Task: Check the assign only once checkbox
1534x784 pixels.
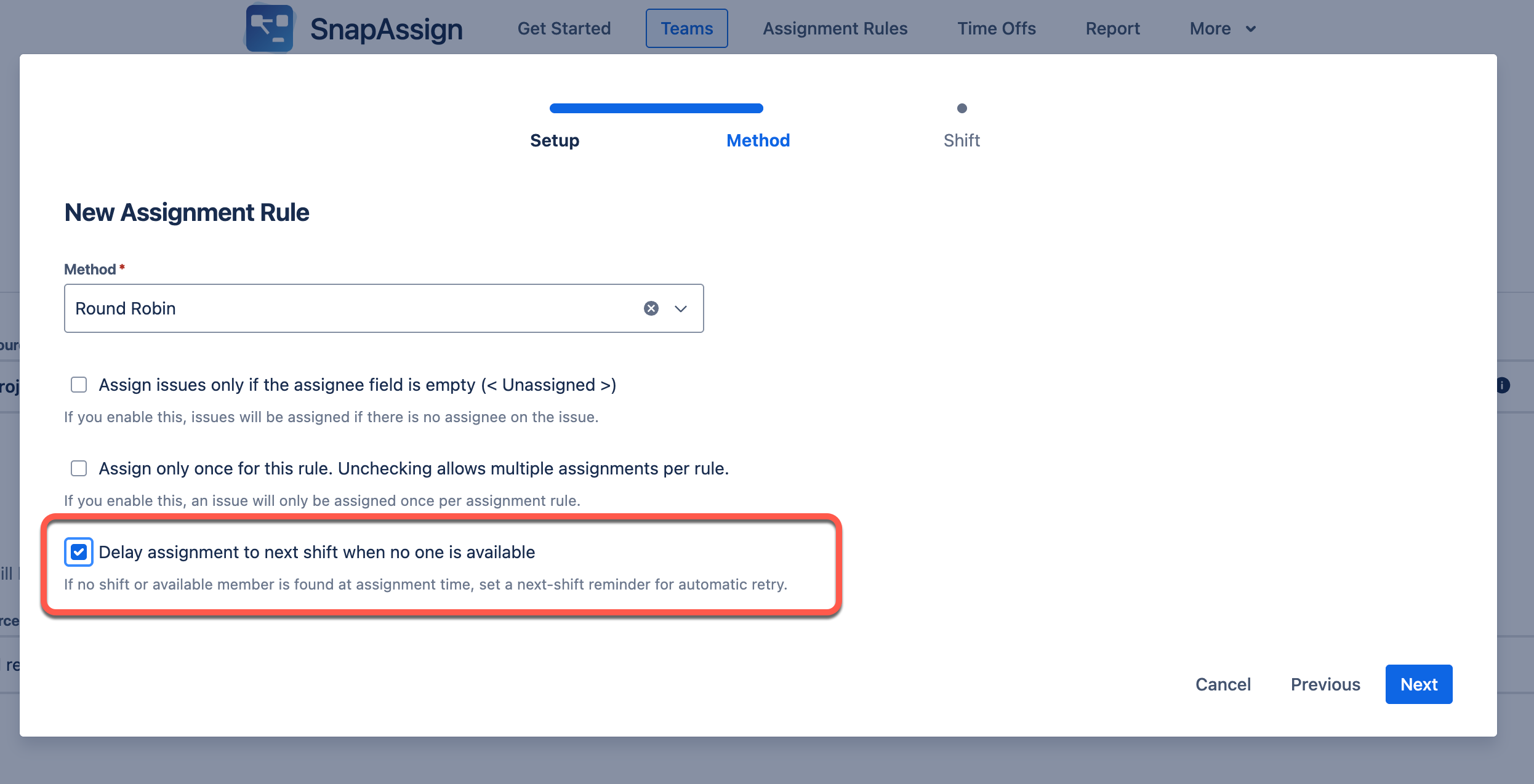Action: click(79, 468)
